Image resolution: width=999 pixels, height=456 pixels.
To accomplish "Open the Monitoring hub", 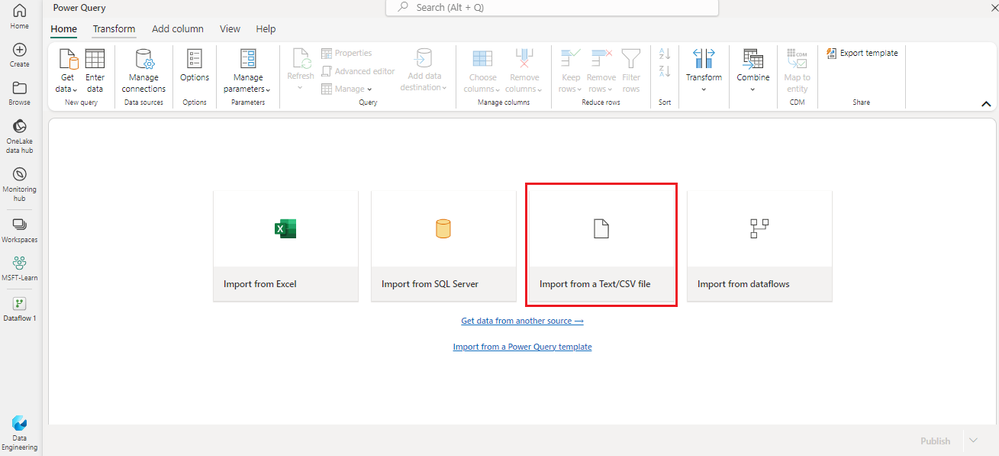I will pos(19,185).
